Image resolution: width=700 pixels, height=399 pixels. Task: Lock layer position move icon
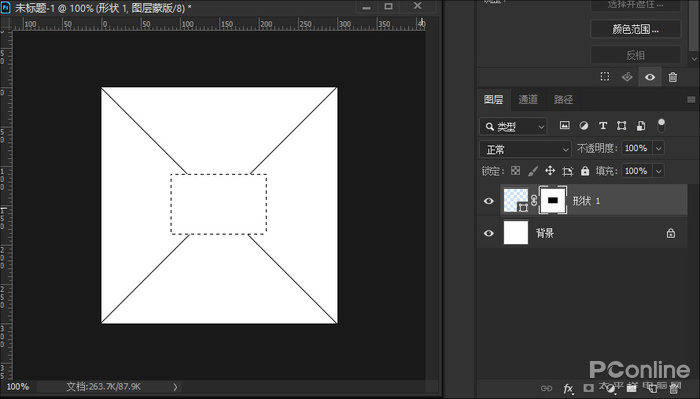(x=550, y=170)
